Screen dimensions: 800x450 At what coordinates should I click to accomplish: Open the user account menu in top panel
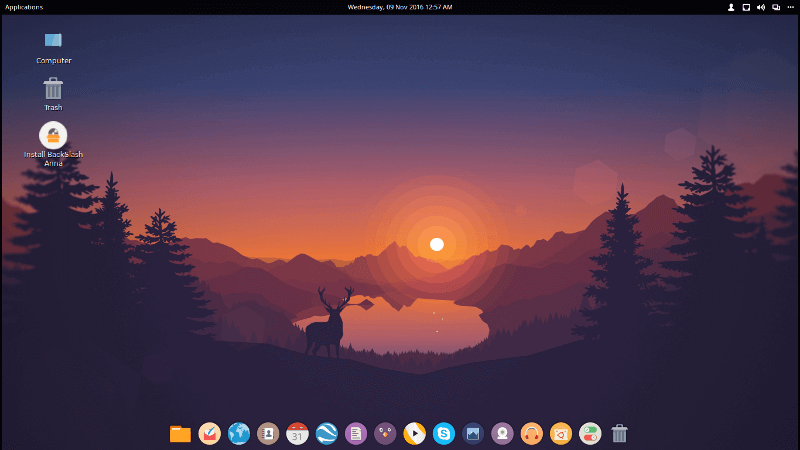(731, 7)
